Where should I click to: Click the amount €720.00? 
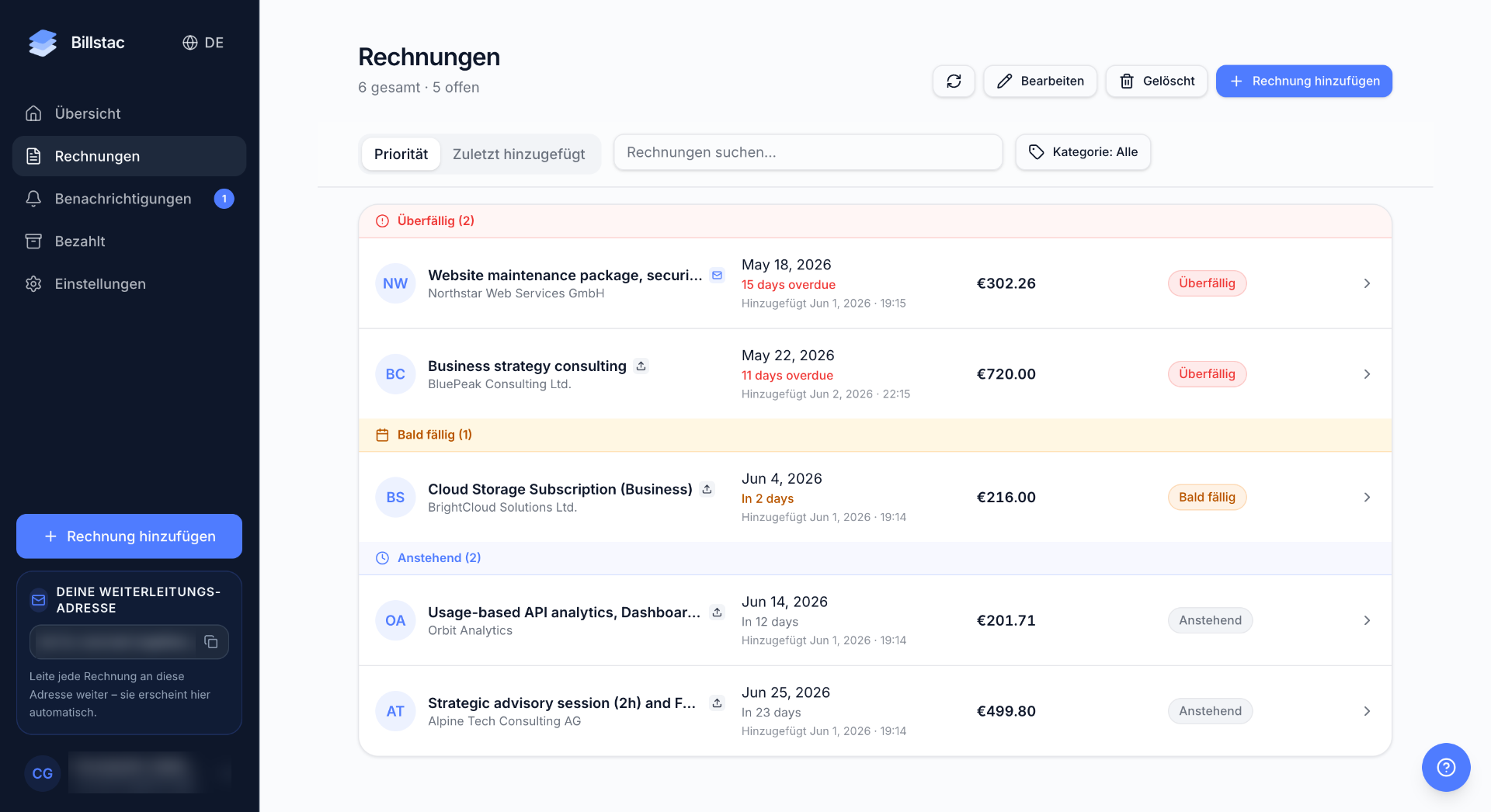(1006, 374)
